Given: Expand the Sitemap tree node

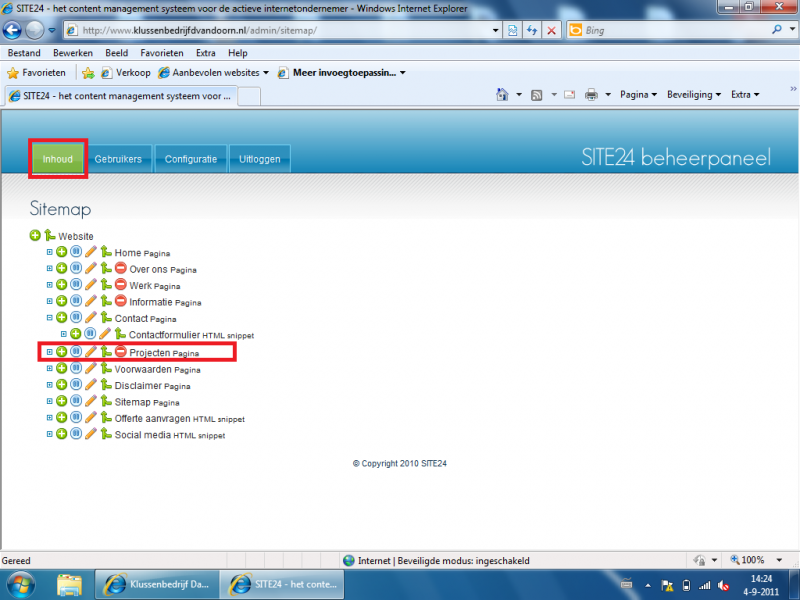Looking at the screenshot, I should tap(49, 401).
